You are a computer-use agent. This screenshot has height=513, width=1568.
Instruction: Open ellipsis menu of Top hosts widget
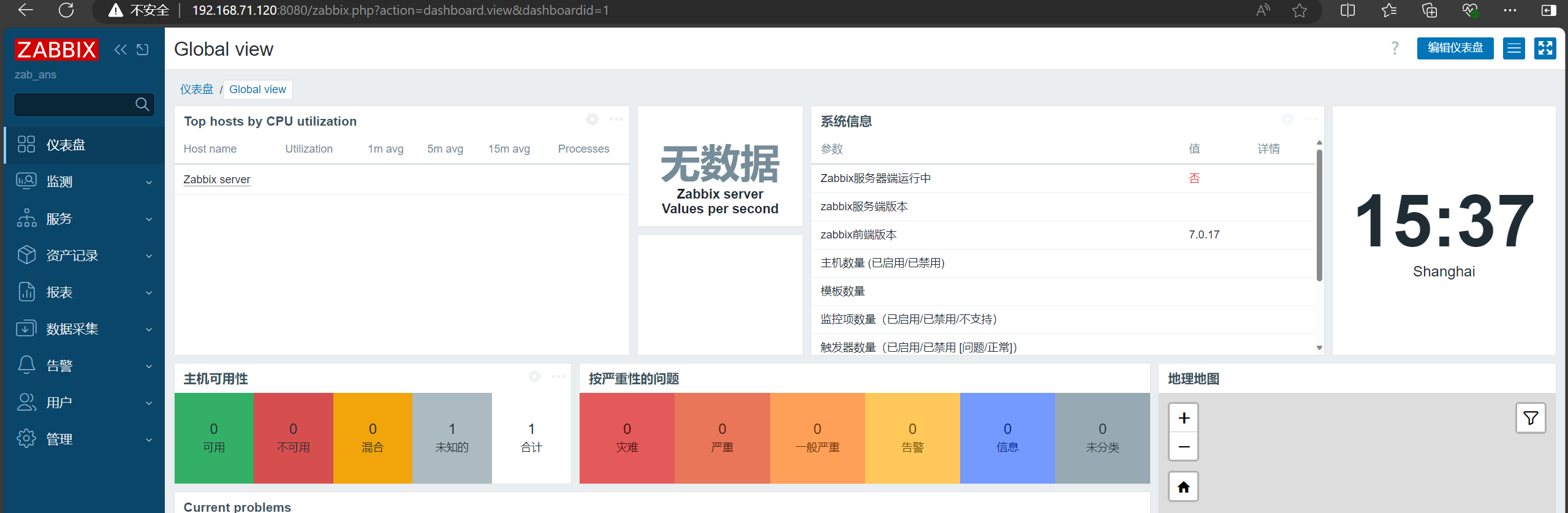616,119
